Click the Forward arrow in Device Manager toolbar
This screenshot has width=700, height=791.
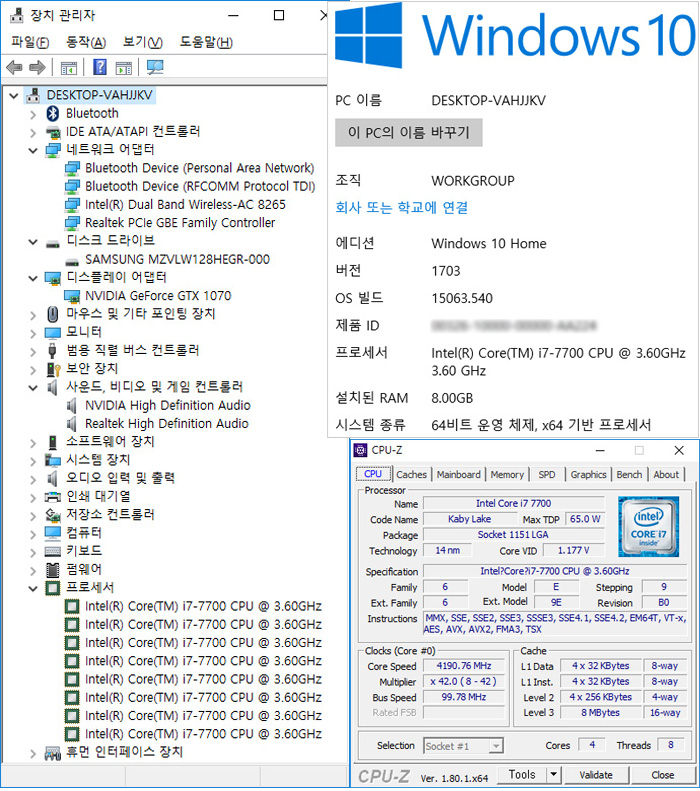point(38,67)
